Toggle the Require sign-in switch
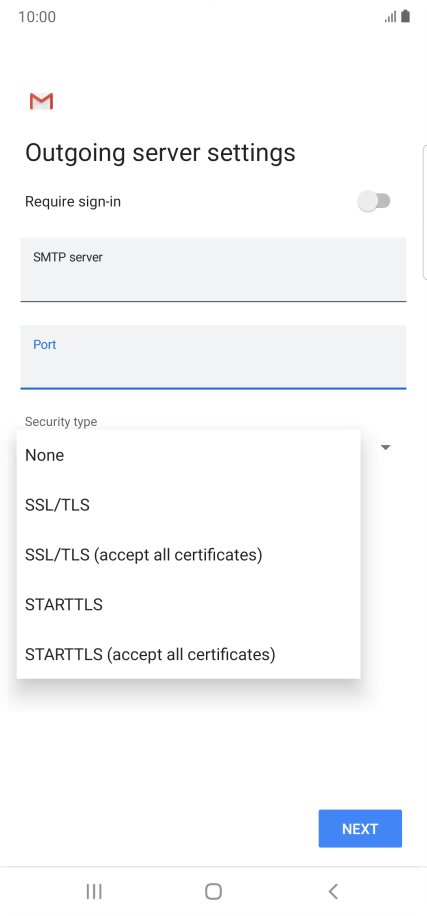 coord(374,202)
